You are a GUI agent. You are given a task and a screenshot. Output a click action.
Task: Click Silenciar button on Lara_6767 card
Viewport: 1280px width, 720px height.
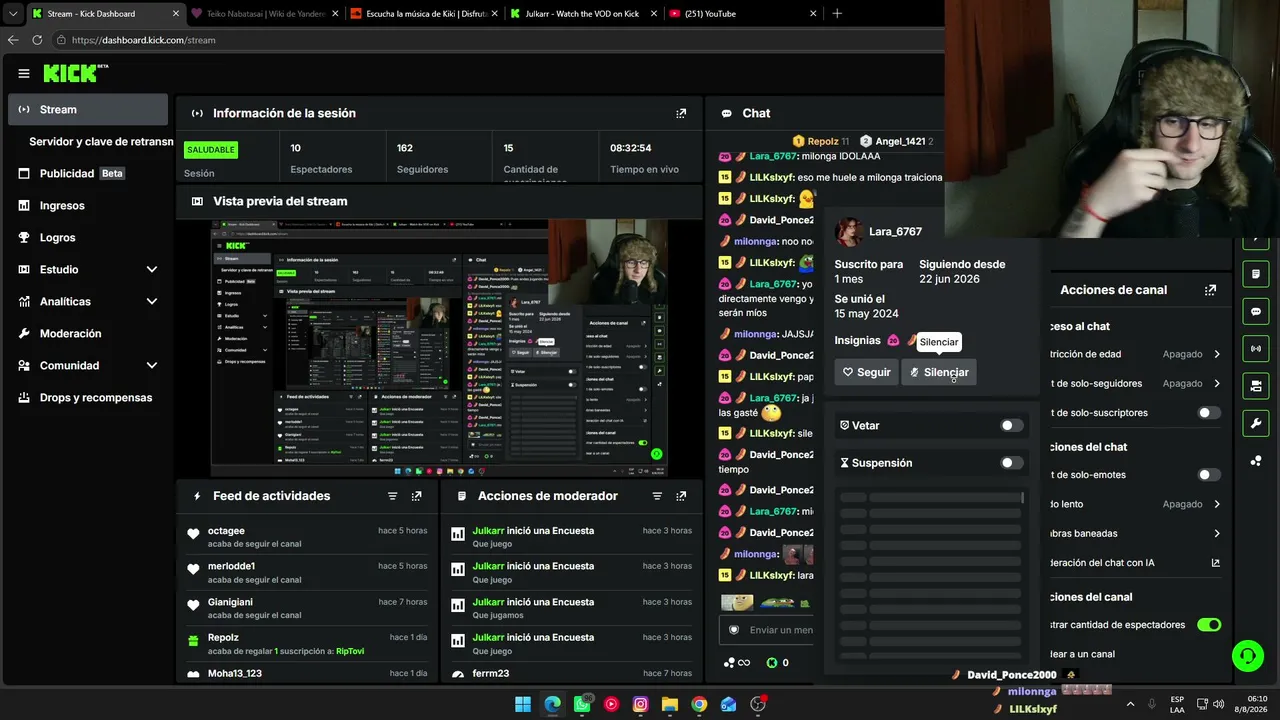pyautogui.click(x=939, y=372)
